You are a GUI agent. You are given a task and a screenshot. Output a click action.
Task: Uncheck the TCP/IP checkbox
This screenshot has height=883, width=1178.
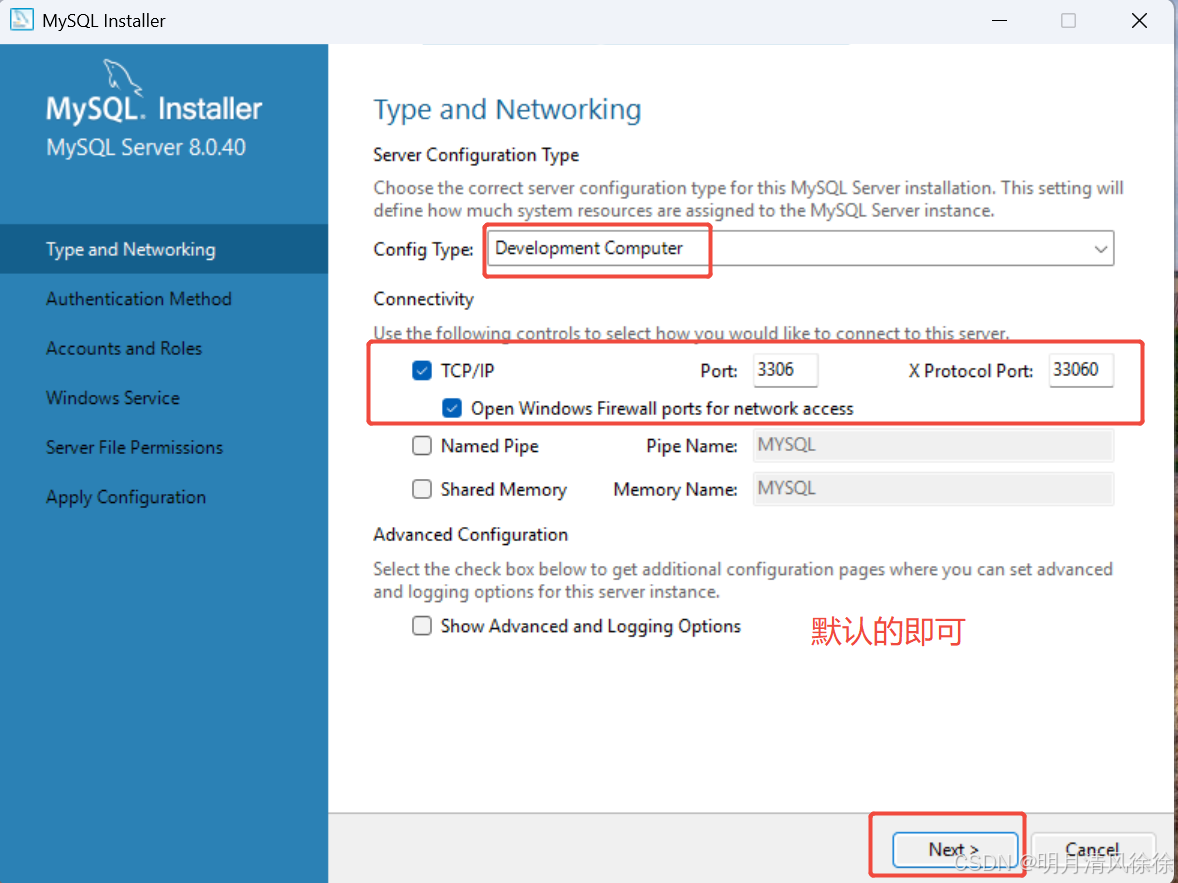pyautogui.click(x=422, y=370)
